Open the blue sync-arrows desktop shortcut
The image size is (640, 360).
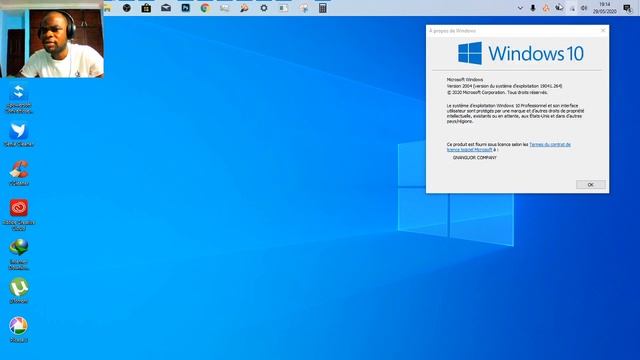pyautogui.click(x=19, y=98)
